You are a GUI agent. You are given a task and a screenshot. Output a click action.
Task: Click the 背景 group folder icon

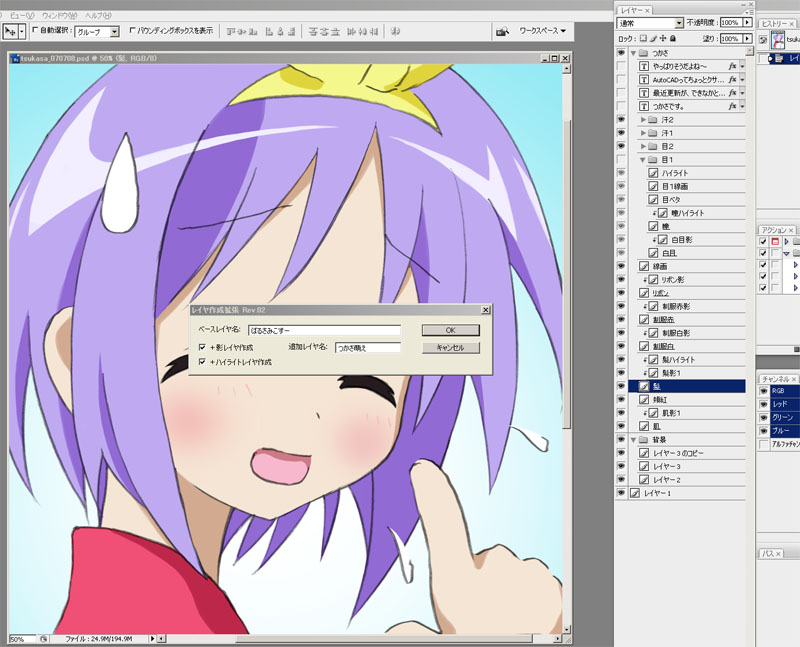click(643, 439)
